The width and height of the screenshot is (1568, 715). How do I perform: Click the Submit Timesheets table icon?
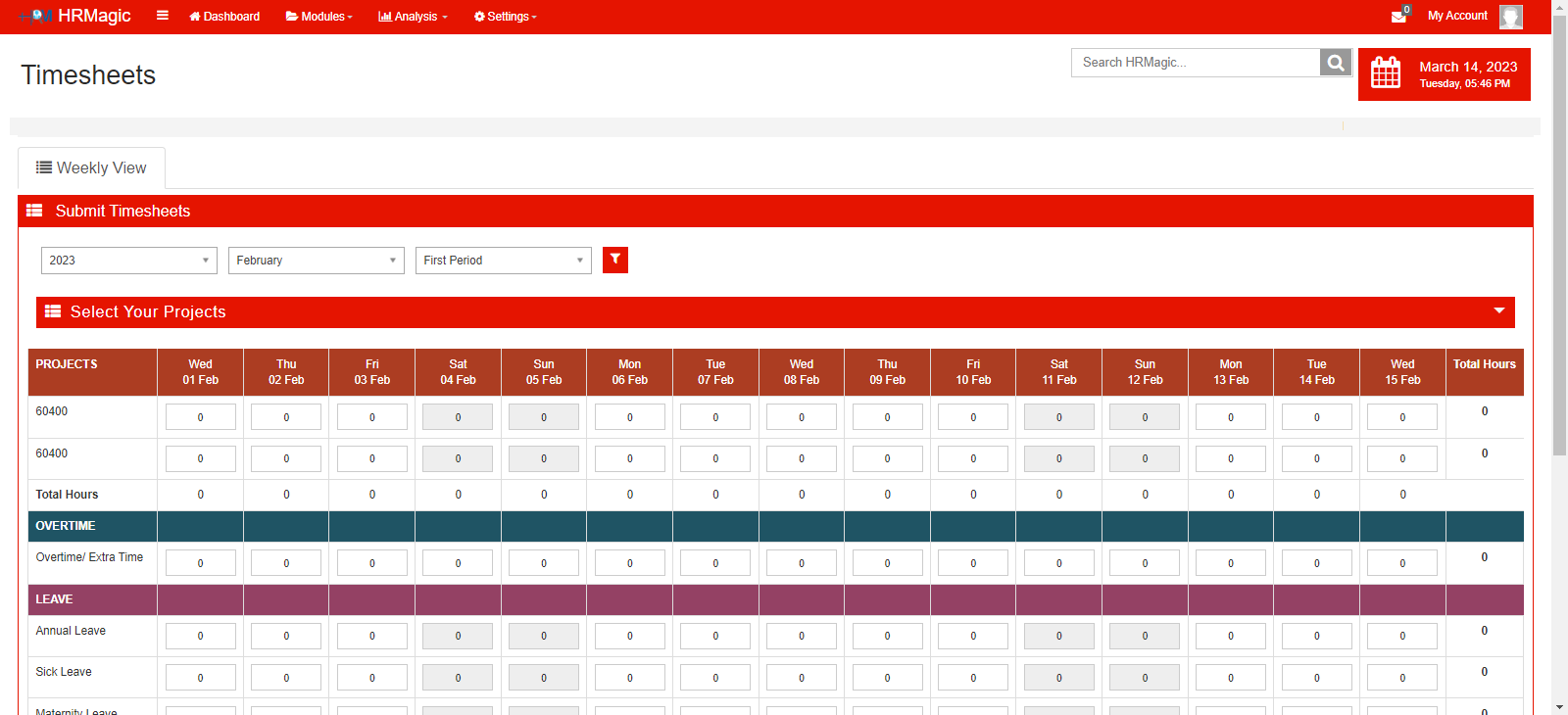click(34, 211)
